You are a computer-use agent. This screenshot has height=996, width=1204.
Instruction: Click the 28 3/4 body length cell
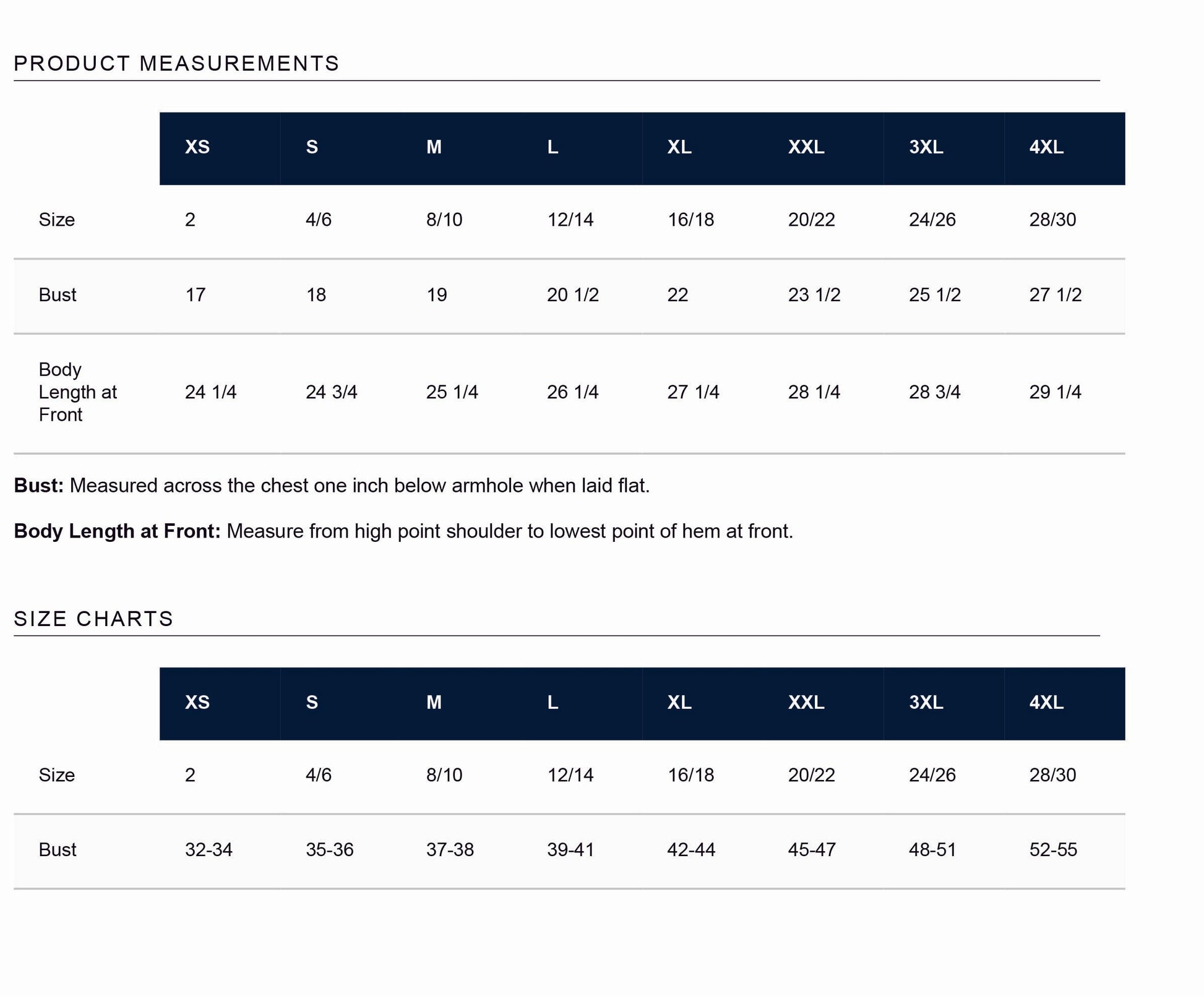(x=934, y=392)
